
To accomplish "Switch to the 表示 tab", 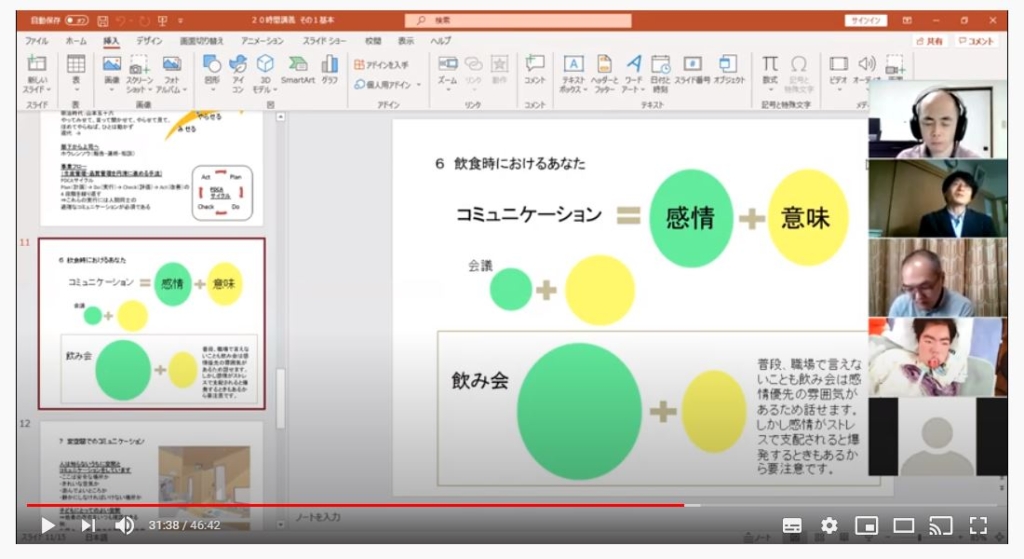I will point(406,40).
